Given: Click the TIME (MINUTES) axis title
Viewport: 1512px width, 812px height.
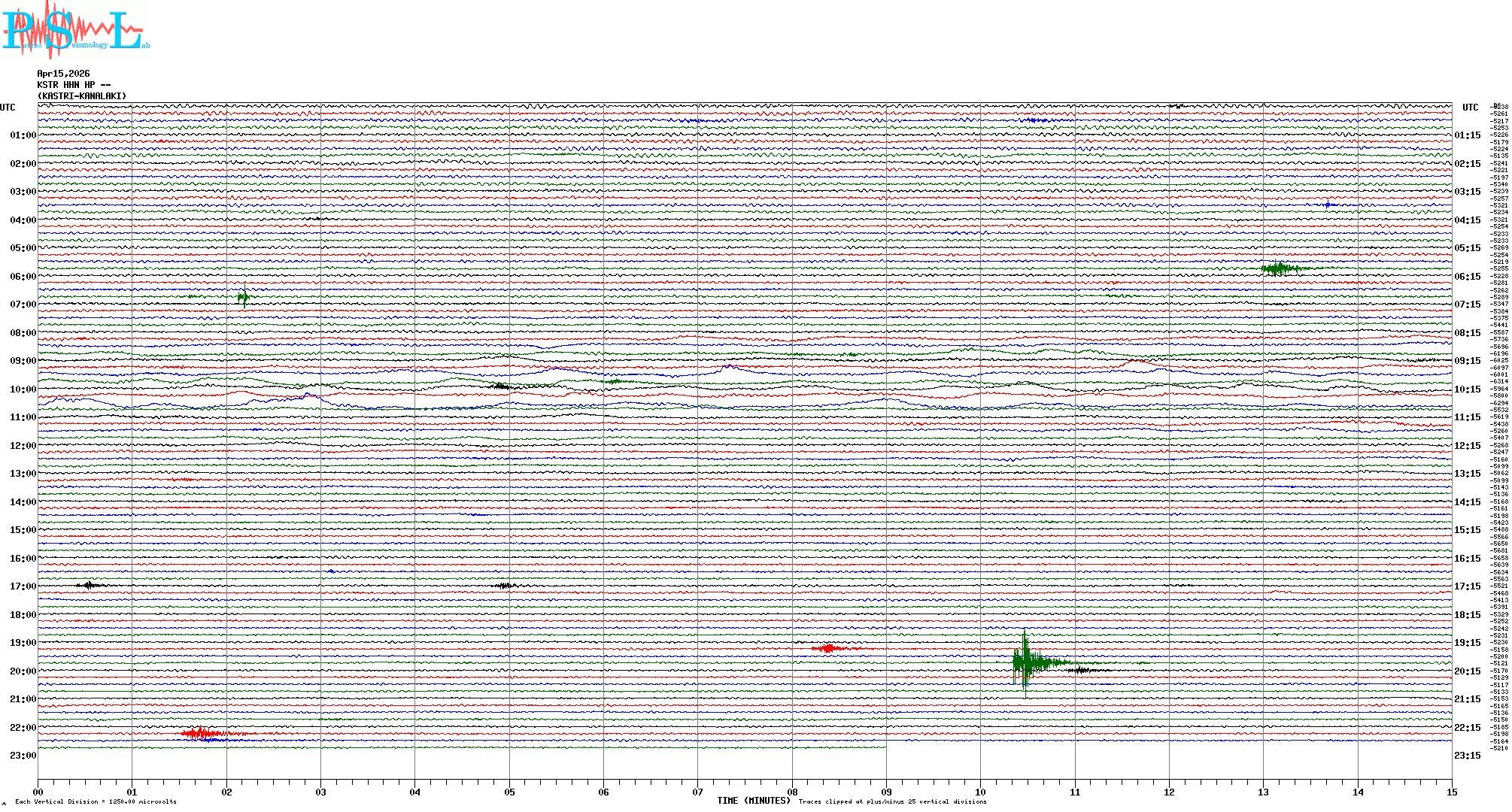Looking at the screenshot, I should 754,801.
